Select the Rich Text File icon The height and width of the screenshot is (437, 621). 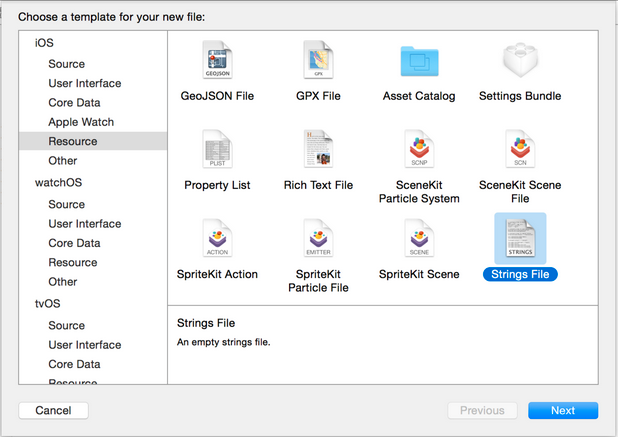[318, 149]
